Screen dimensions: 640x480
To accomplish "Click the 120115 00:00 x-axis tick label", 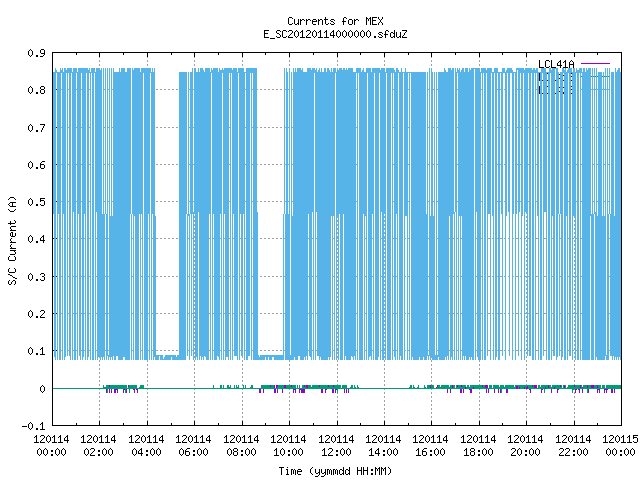I will click(620, 446).
